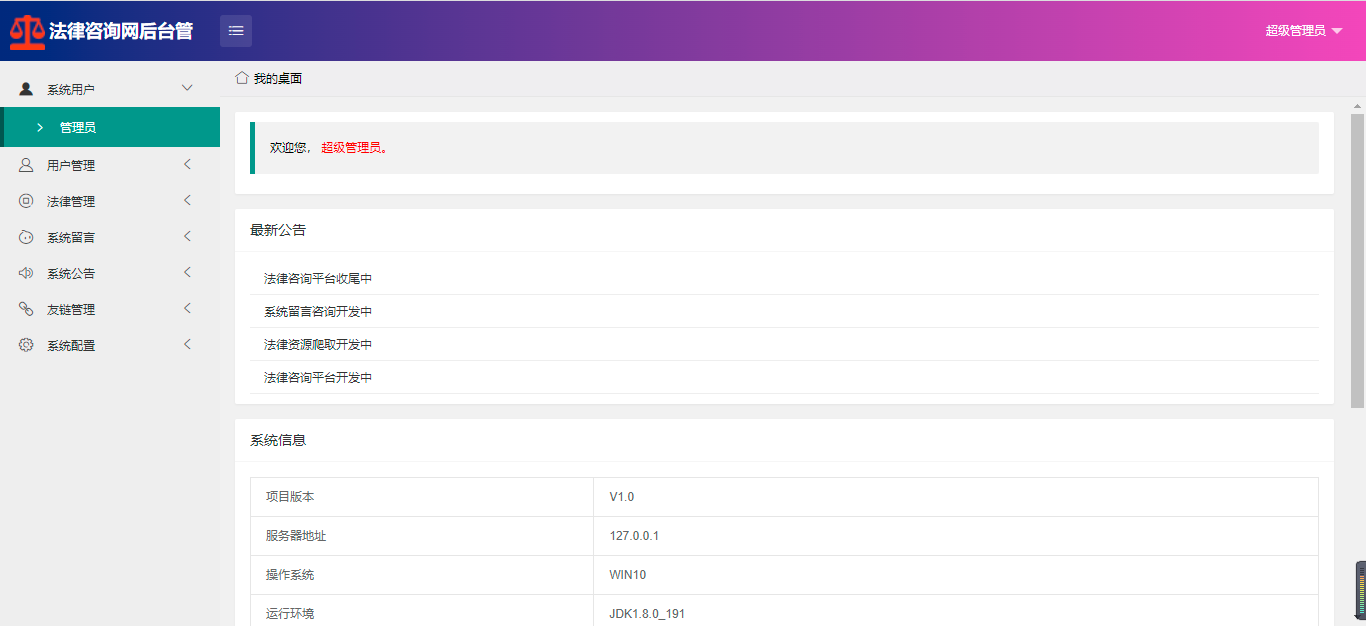The width and height of the screenshot is (1366, 626).
Task: Expand the 系统公告 chevron
Action: point(187,272)
